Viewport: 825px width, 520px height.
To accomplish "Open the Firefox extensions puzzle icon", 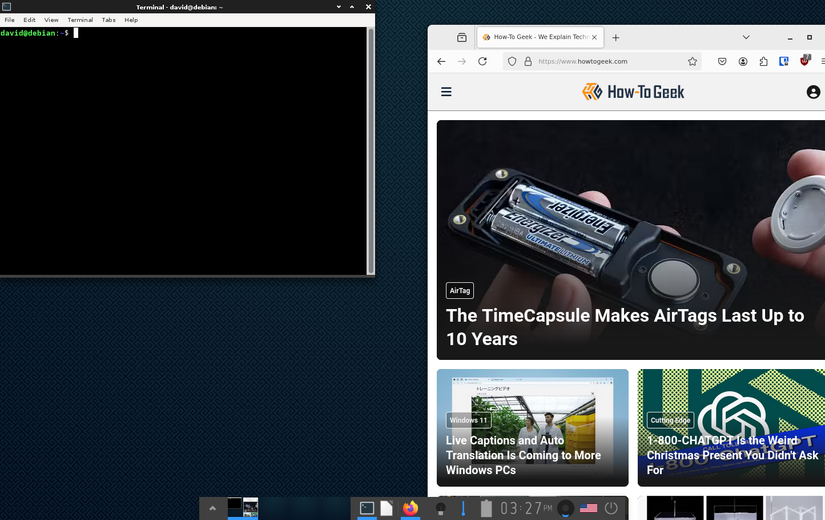I will coord(764,61).
